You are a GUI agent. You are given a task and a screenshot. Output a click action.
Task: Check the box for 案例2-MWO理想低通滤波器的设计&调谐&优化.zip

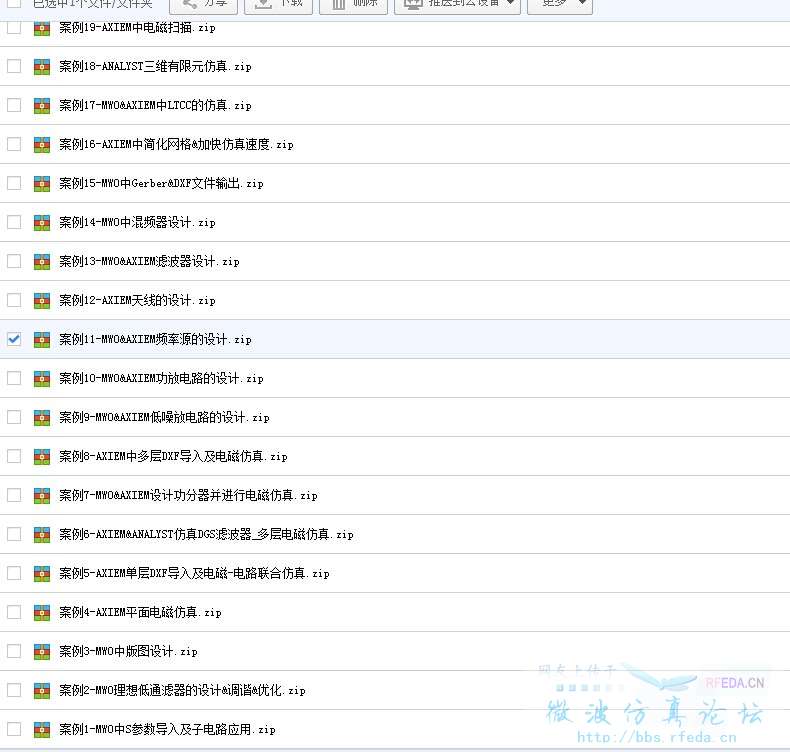(x=14, y=690)
